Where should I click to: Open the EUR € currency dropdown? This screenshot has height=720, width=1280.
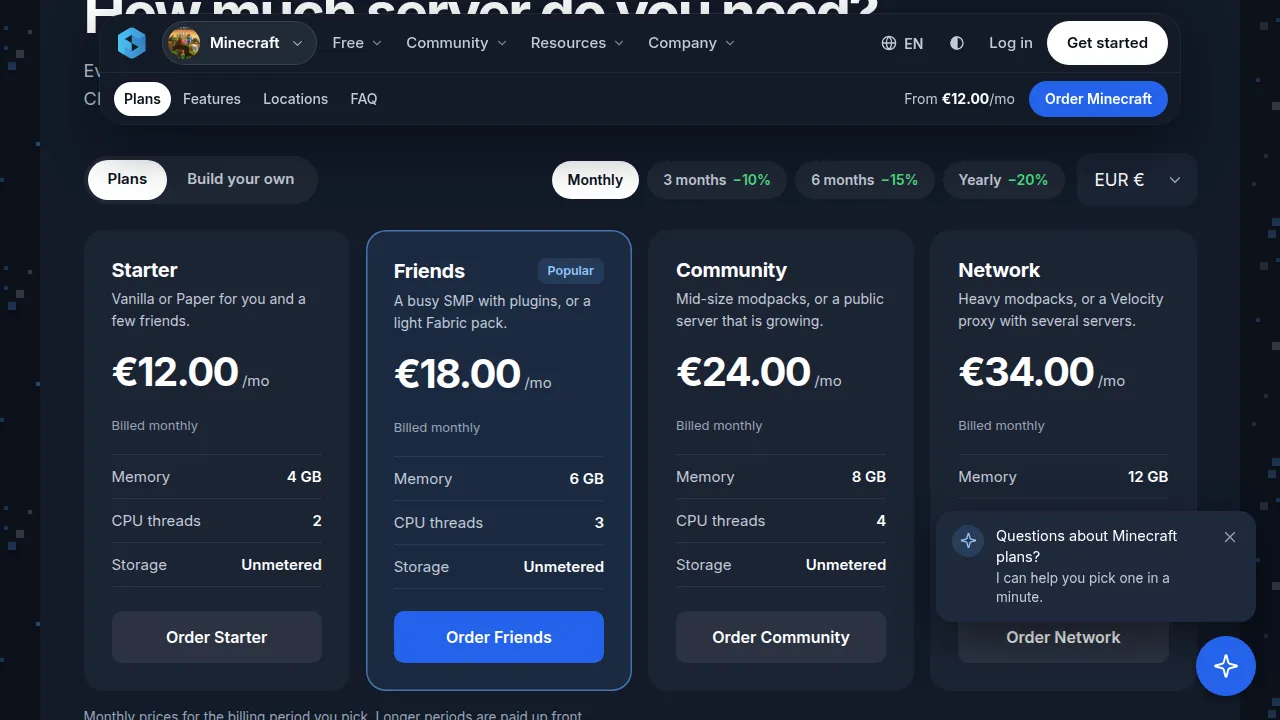point(1137,180)
